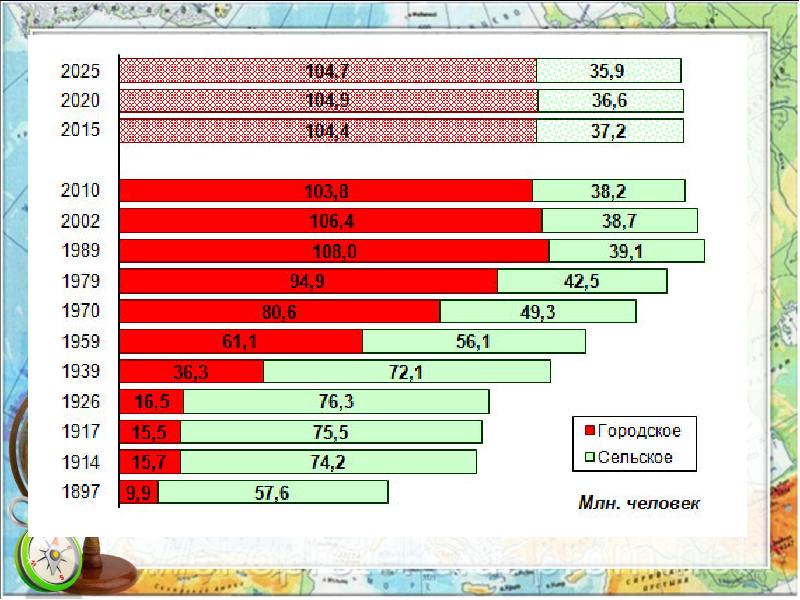Click the 104,7 urban bar for 2025

coord(328,71)
